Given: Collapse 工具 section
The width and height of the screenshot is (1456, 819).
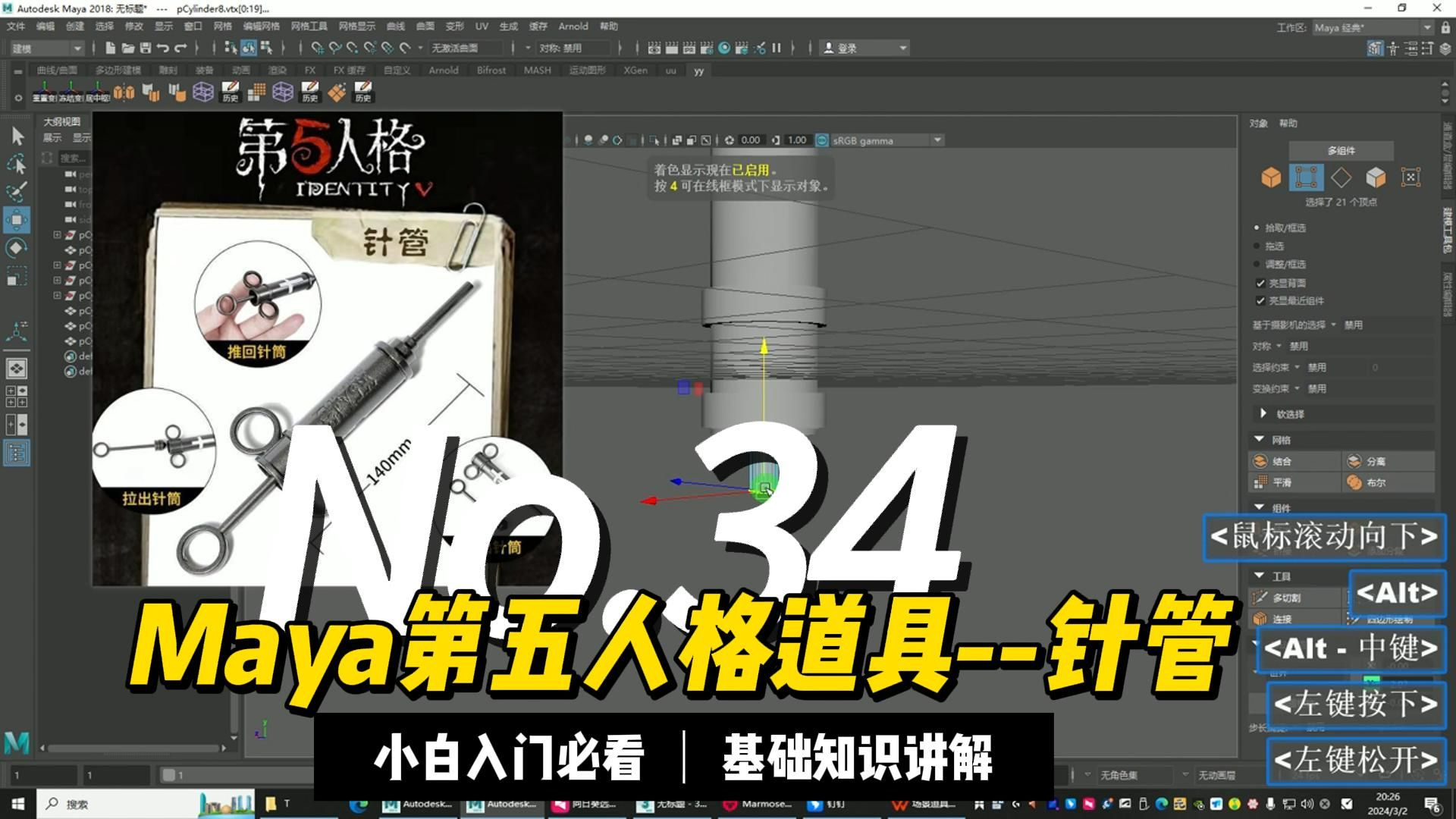Looking at the screenshot, I should point(1259,576).
